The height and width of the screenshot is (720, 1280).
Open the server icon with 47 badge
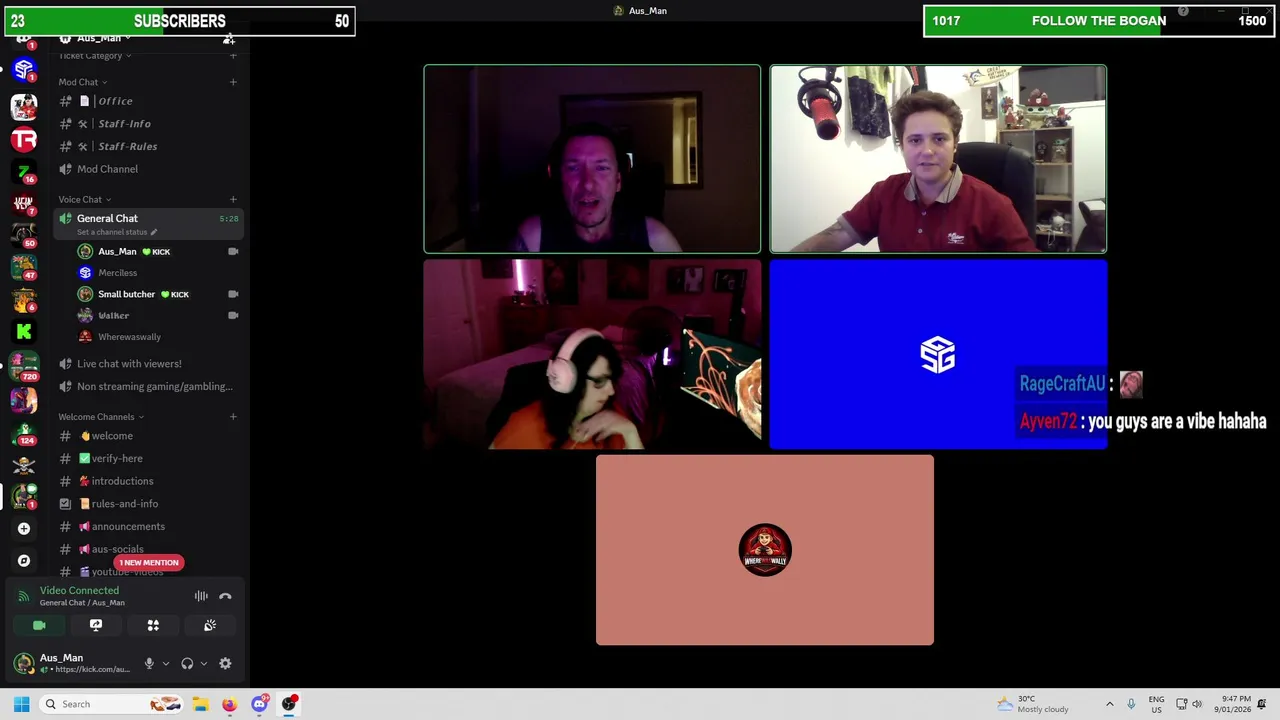point(24,266)
